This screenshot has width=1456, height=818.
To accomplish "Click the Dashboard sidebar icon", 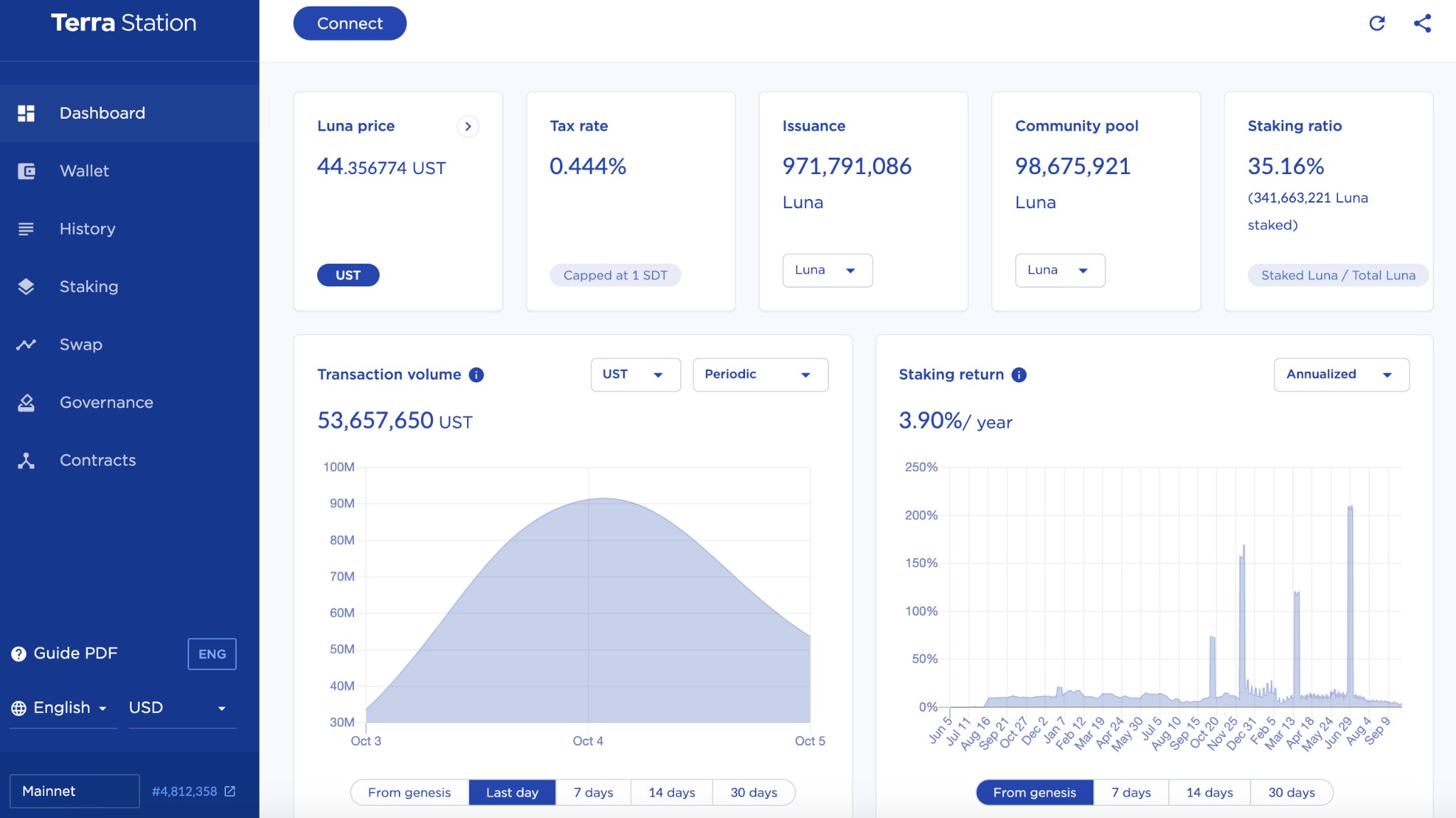I will (x=28, y=112).
